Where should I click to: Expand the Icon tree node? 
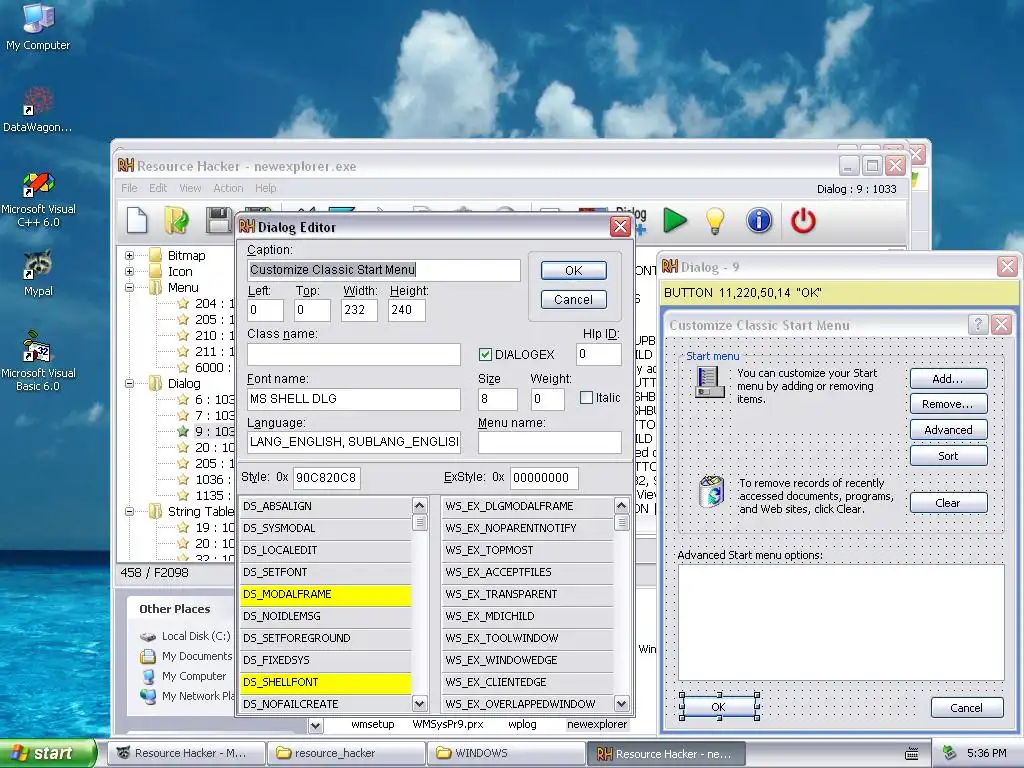pyautogui.click(x=129, y=272)
